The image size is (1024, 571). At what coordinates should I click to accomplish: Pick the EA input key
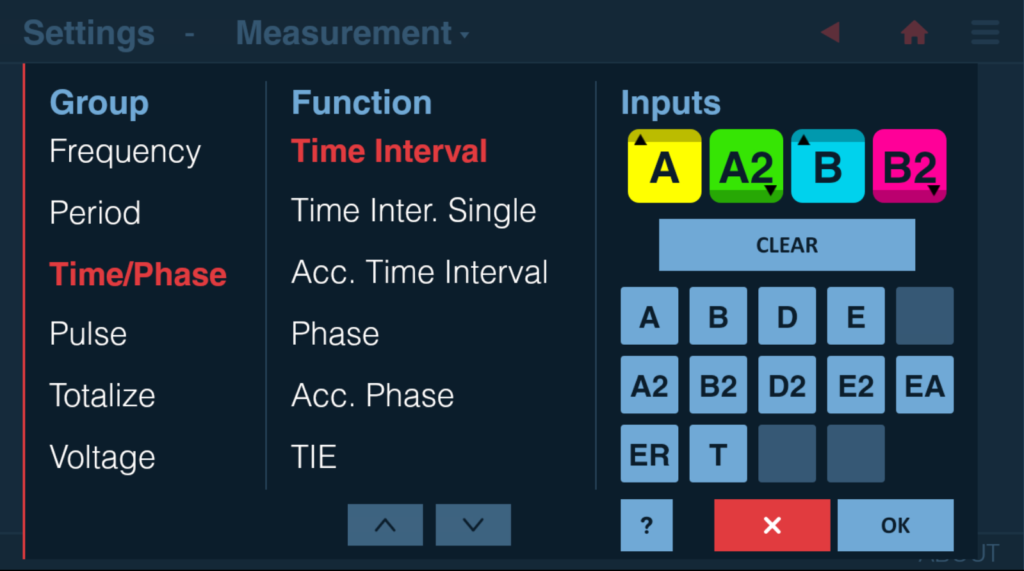click(925, 385)
